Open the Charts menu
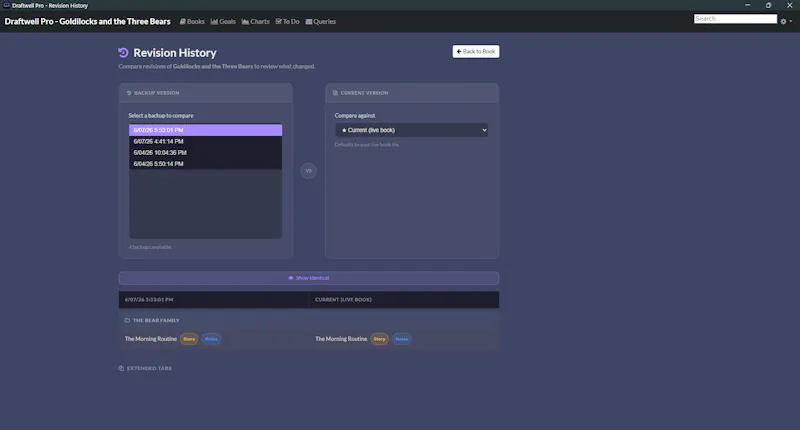Screen dimensions: 800x430 click(255, 21)
